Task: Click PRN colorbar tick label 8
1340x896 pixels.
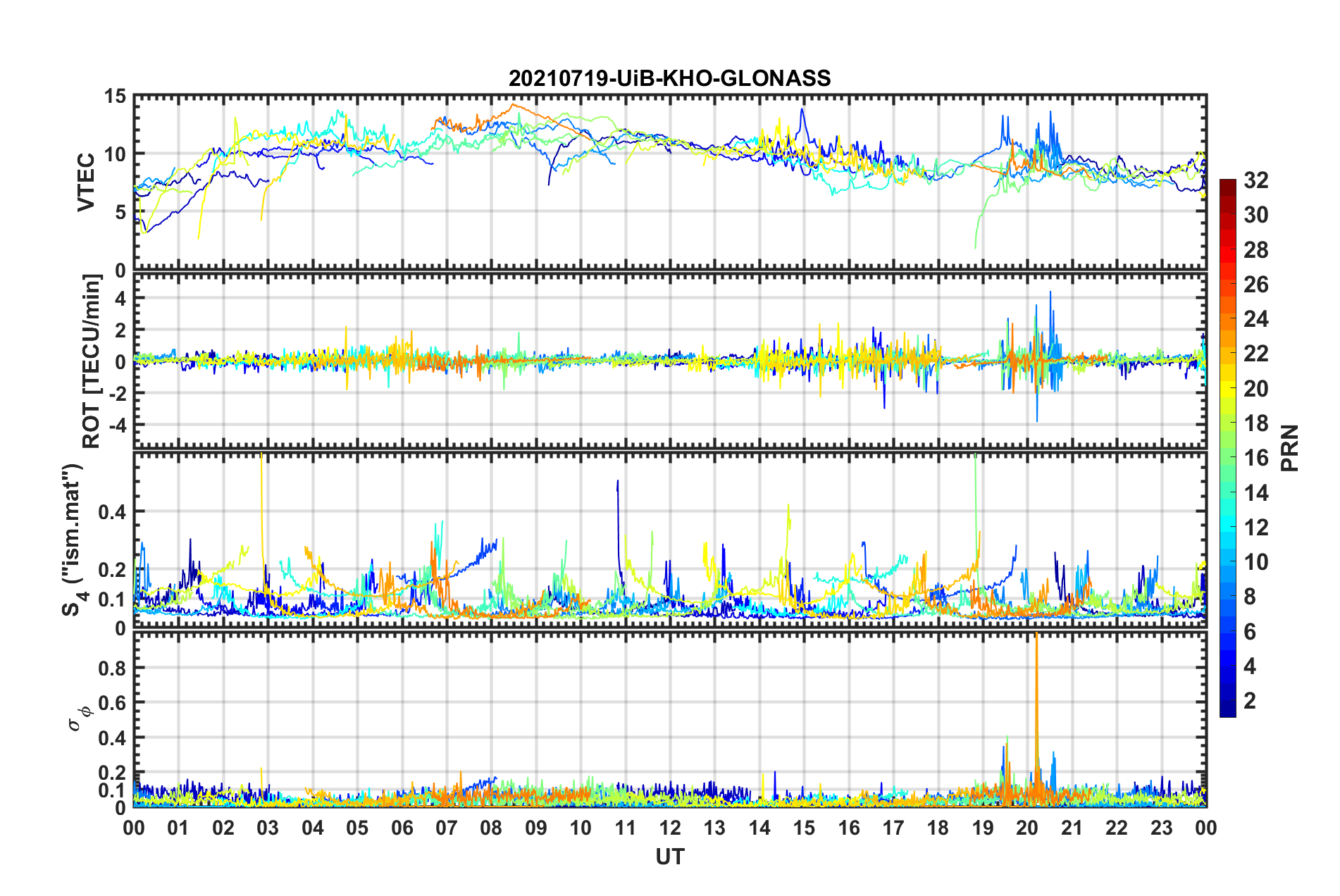Action: coord(1250,597)
